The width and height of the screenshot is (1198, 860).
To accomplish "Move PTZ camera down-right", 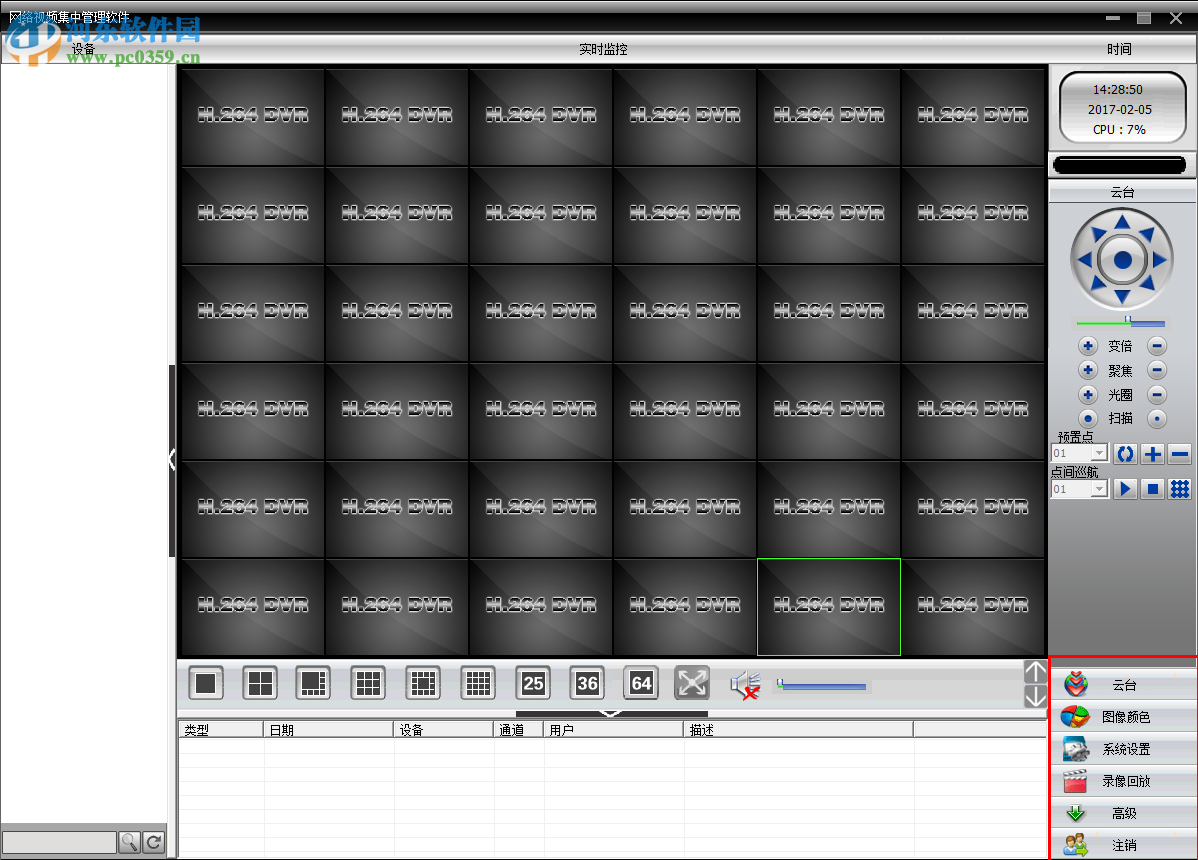I will 1146,284.
